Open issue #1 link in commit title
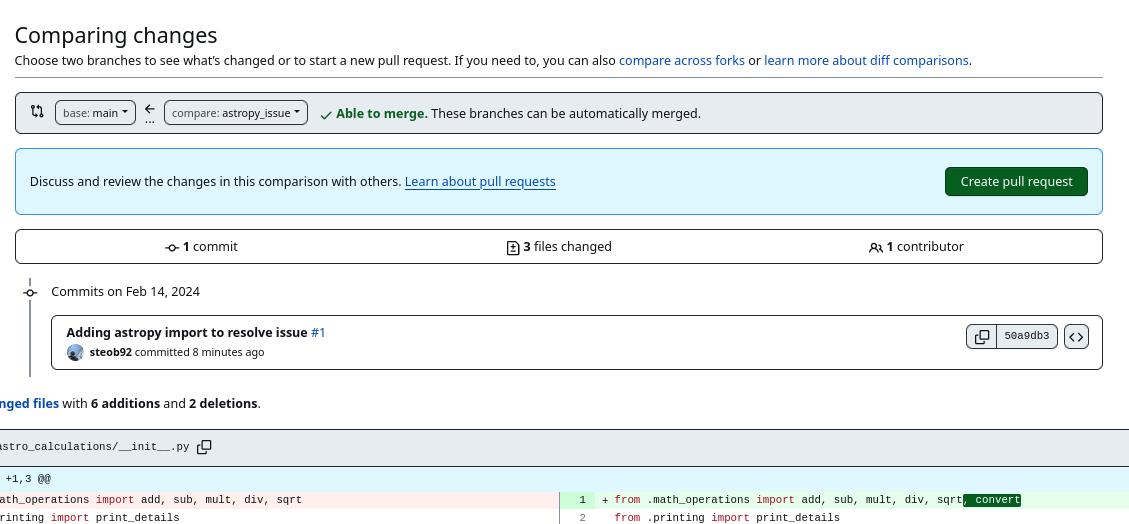1129x524 pixels. [318, 332]
